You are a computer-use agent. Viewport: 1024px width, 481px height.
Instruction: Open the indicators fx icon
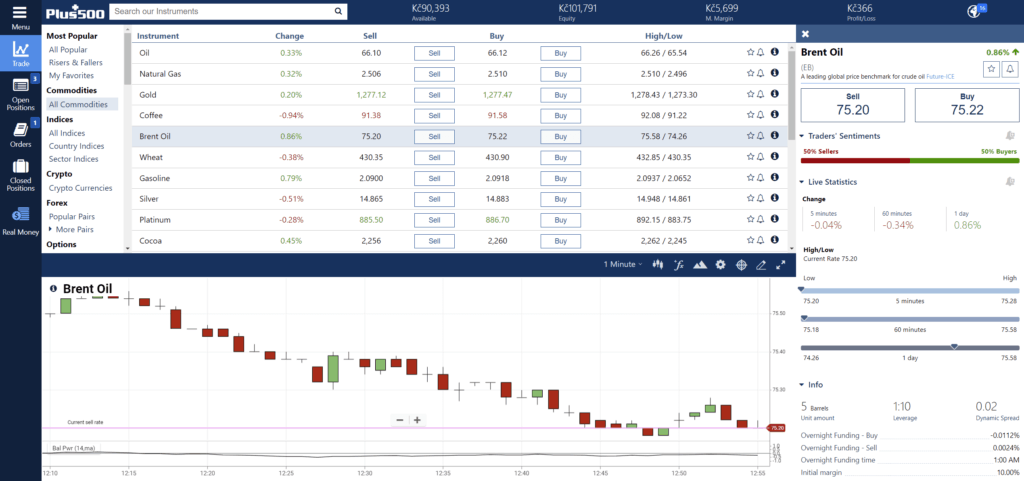(x=679, y=264)
